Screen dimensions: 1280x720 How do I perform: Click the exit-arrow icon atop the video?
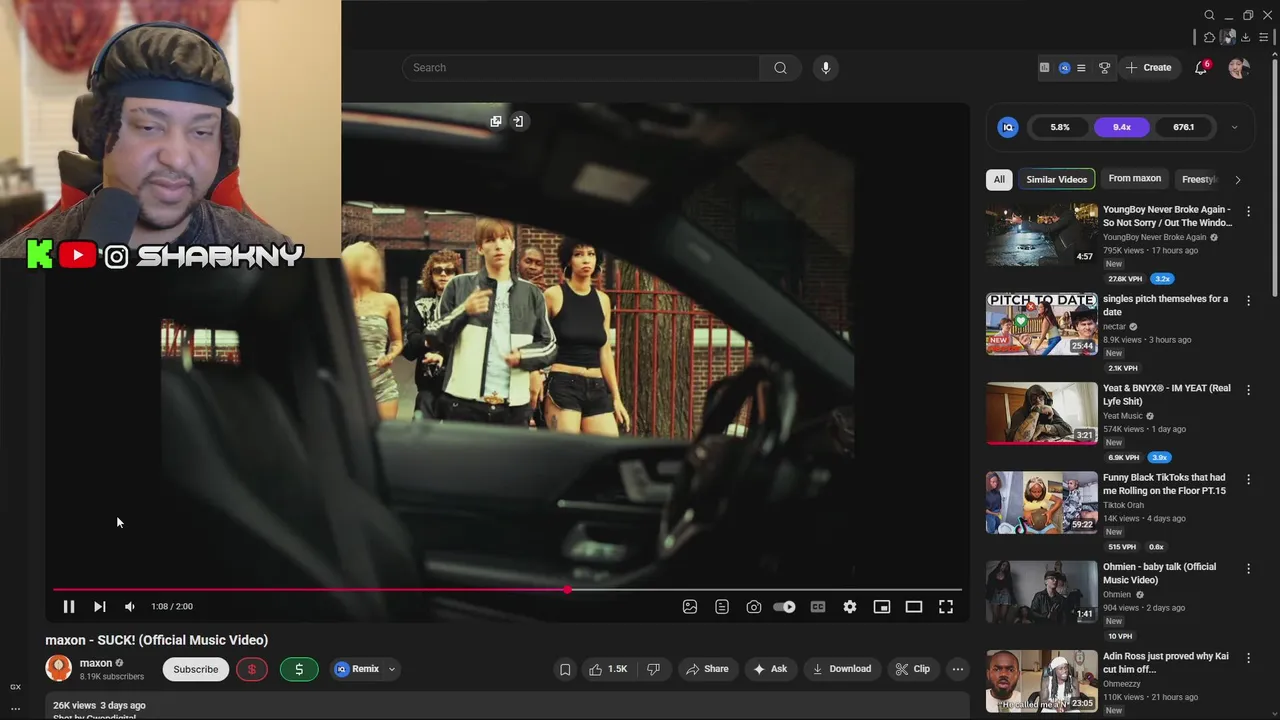point(518,121)
